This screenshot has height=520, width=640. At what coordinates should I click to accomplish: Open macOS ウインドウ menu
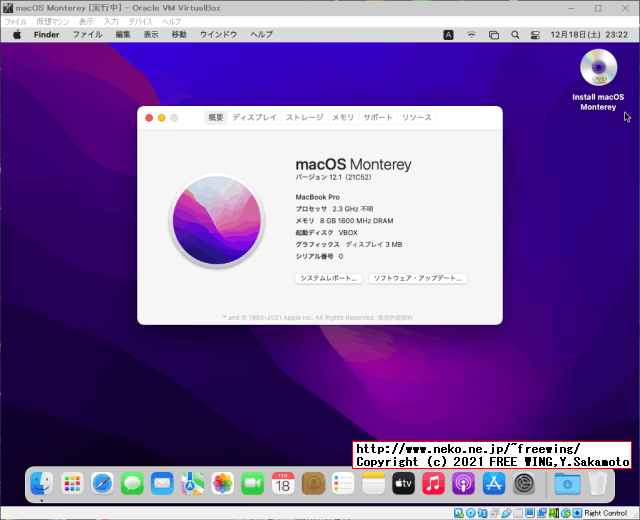[218, 35]
